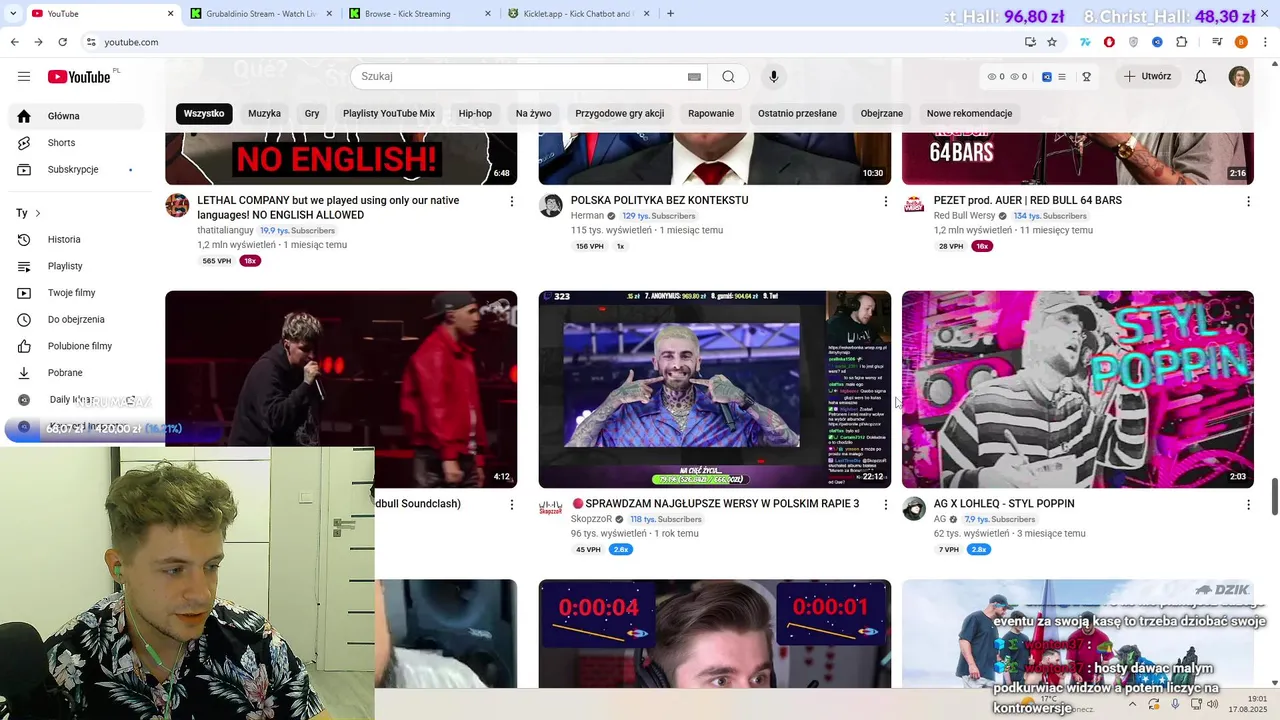
Task: Open the red stop-hand extension icon
Action: tap(1109, 42)
